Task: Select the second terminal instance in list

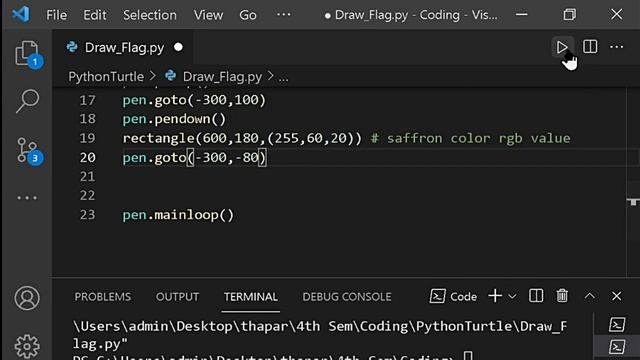Action: click(x=617, y=347)
